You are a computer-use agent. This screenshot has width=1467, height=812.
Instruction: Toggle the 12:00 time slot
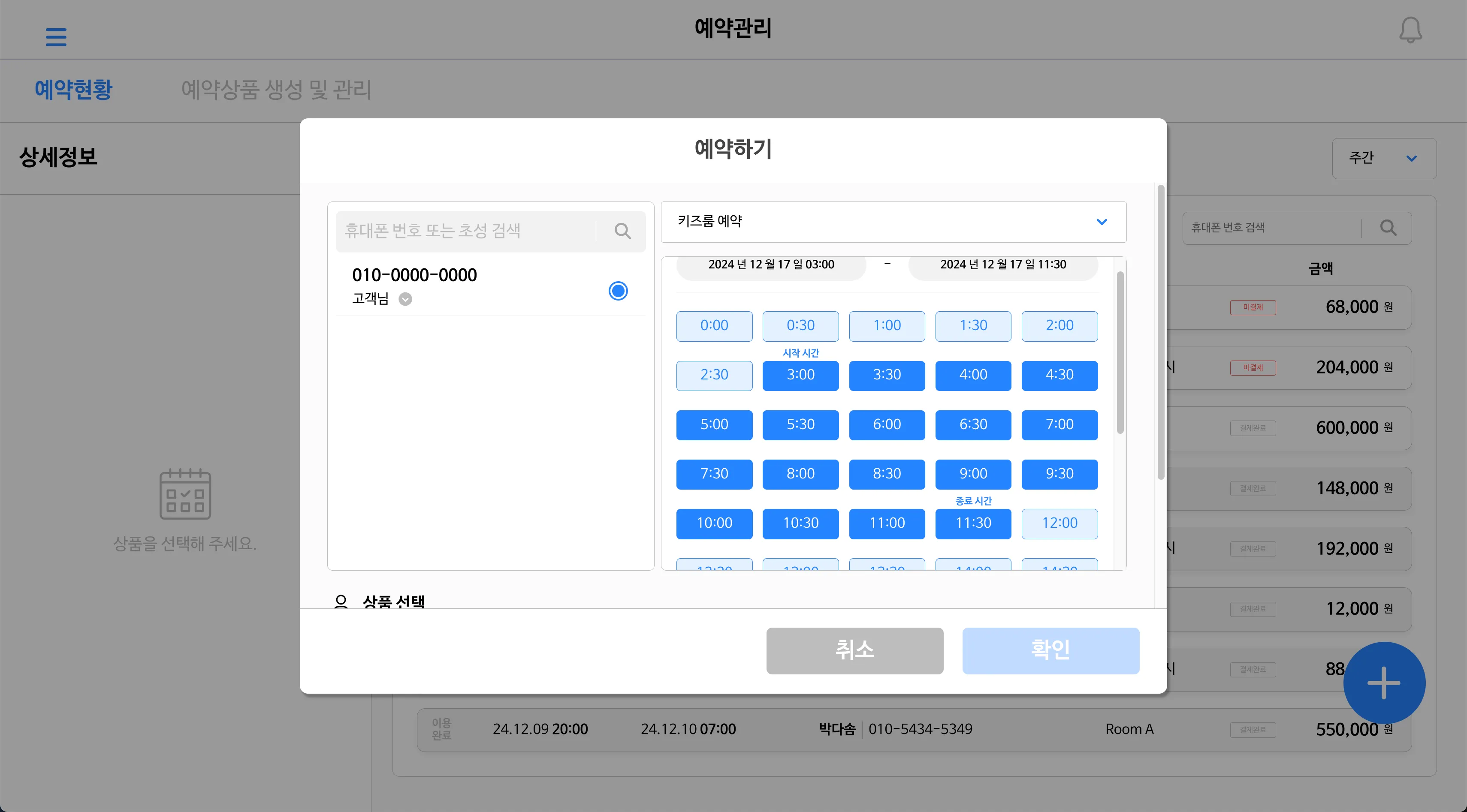1059,523
